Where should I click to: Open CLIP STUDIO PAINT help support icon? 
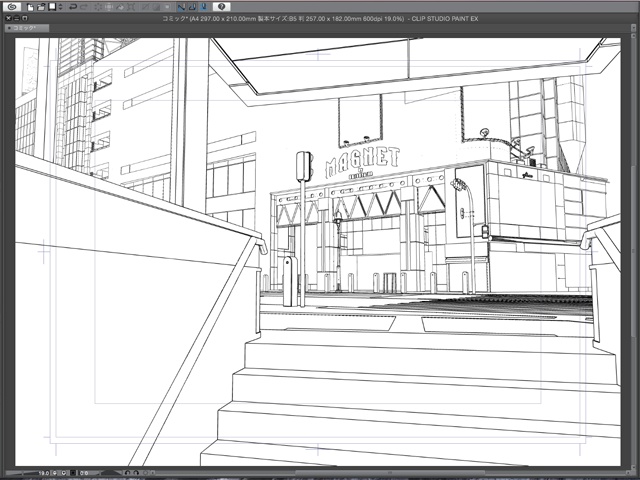(222, 7)
